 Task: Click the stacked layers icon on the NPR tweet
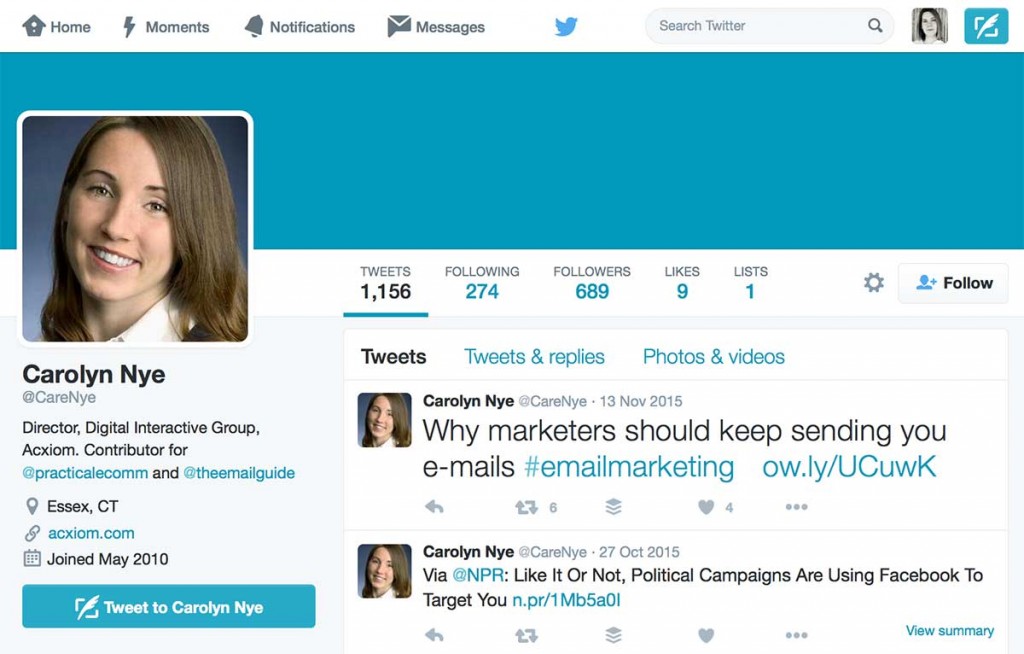[x=613, y=634]
